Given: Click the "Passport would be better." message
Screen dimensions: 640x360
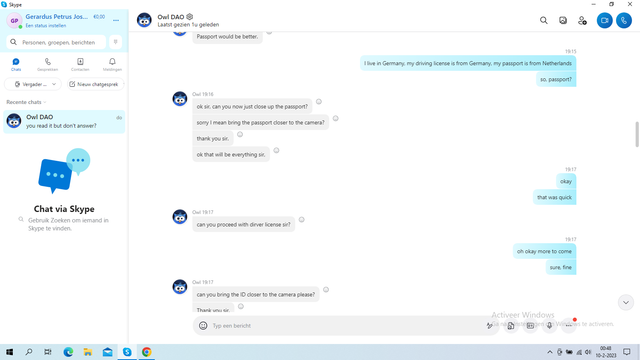Looking at the screenshot, I should click(227, 37).
